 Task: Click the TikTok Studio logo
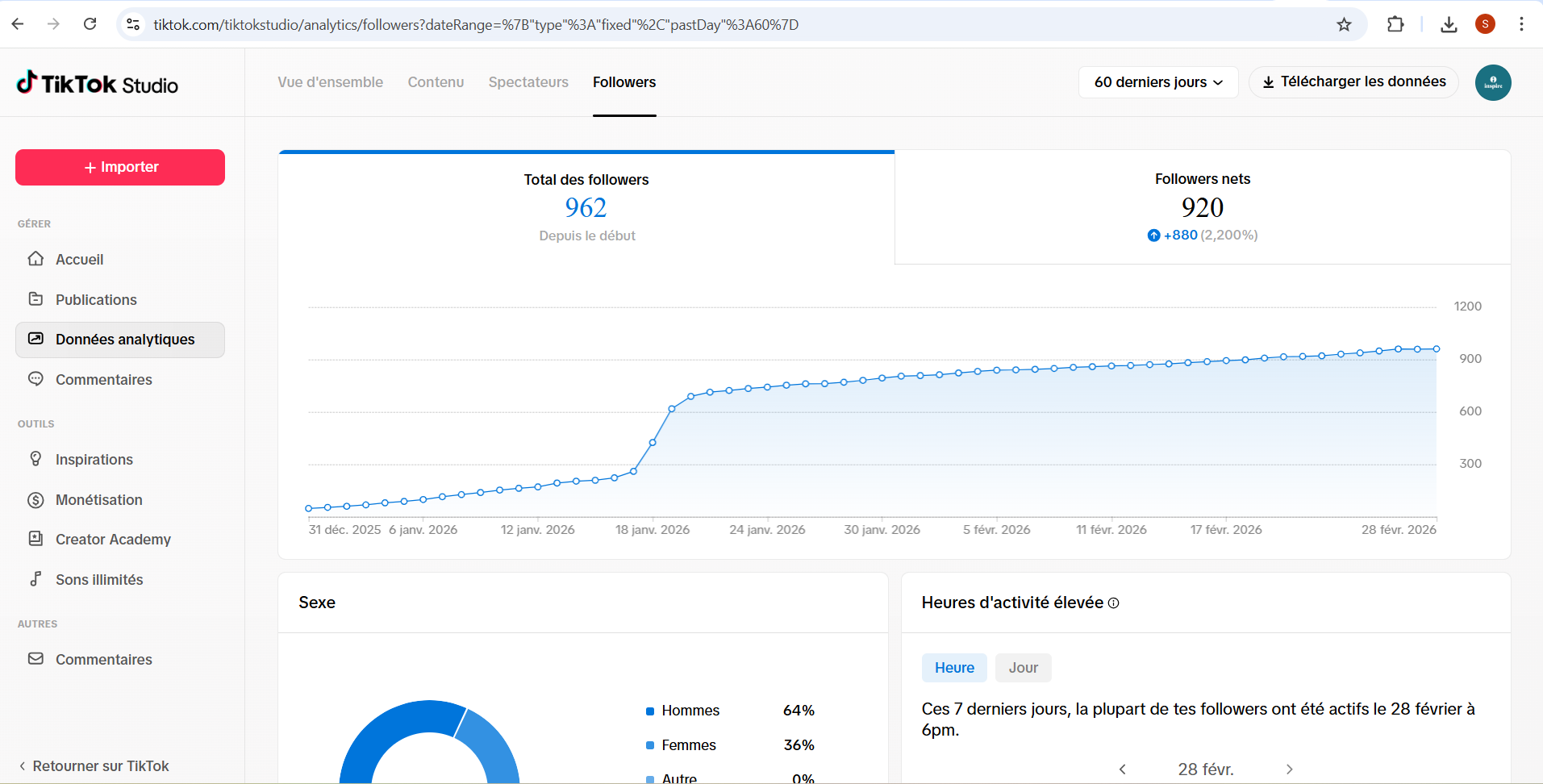pyautogui.click(x=98, y=84)
